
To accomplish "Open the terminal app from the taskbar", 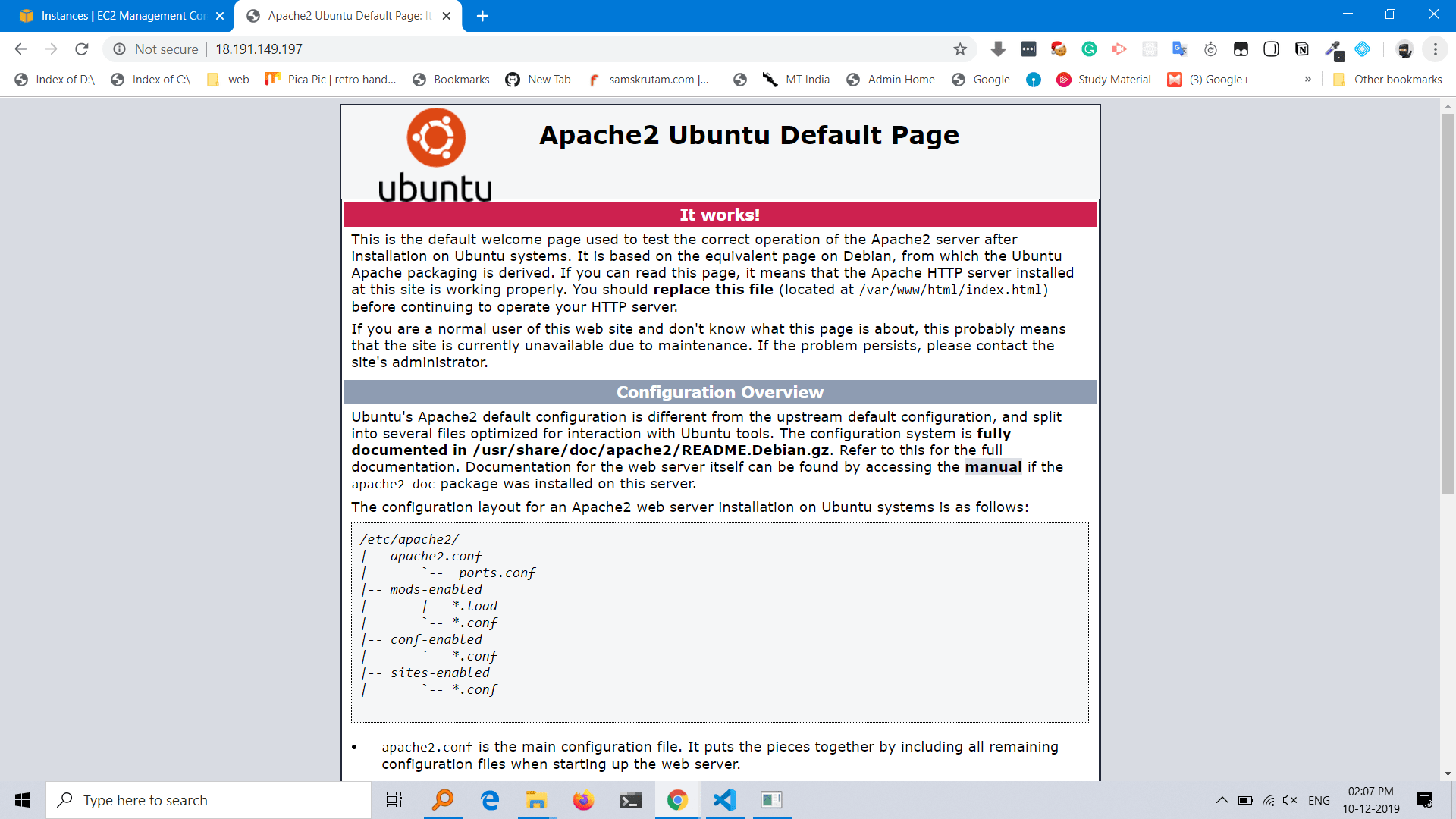I will click(x=630, y=800).
